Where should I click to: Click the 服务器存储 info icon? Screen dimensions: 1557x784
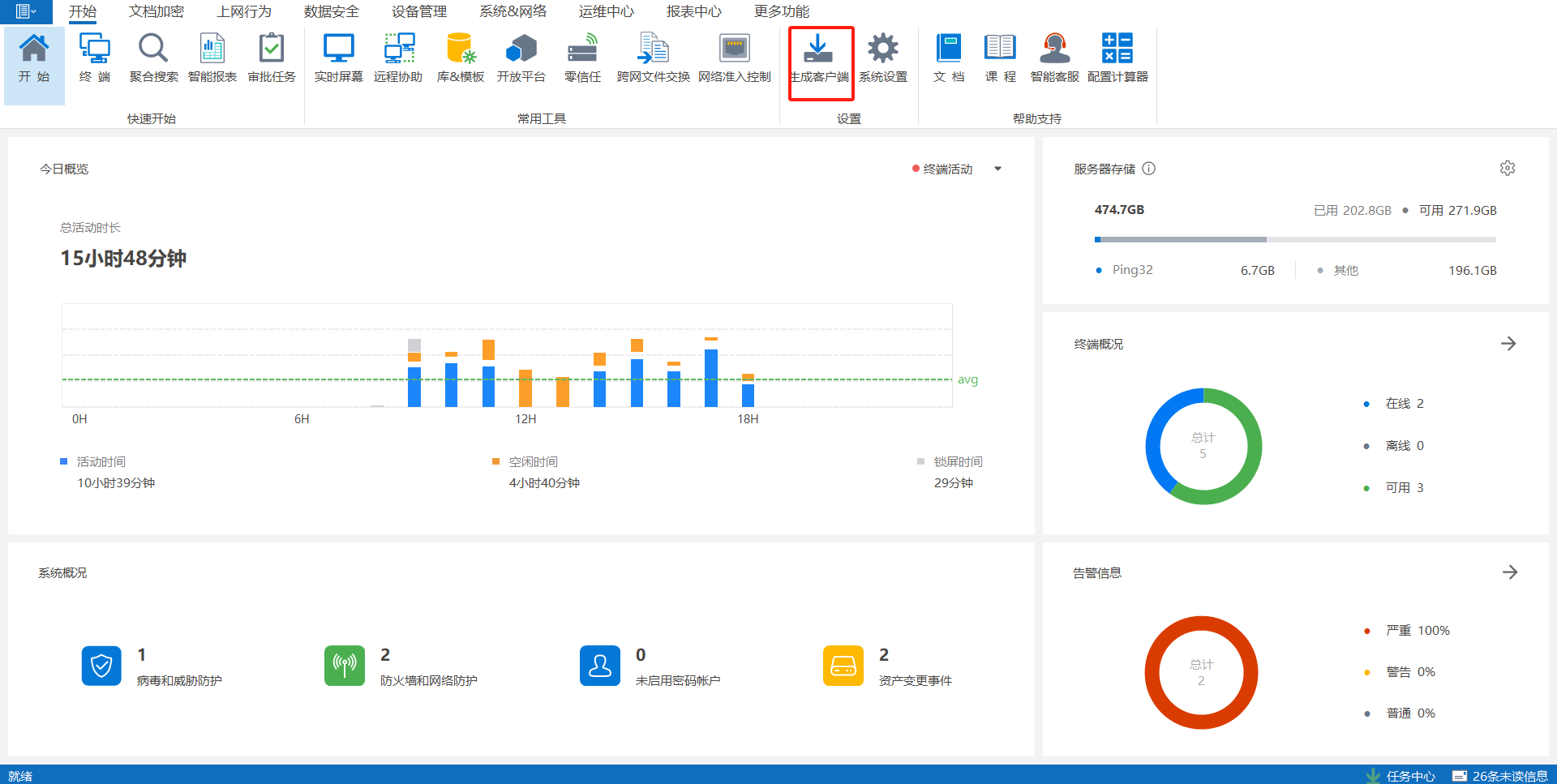coord(1149,169)
